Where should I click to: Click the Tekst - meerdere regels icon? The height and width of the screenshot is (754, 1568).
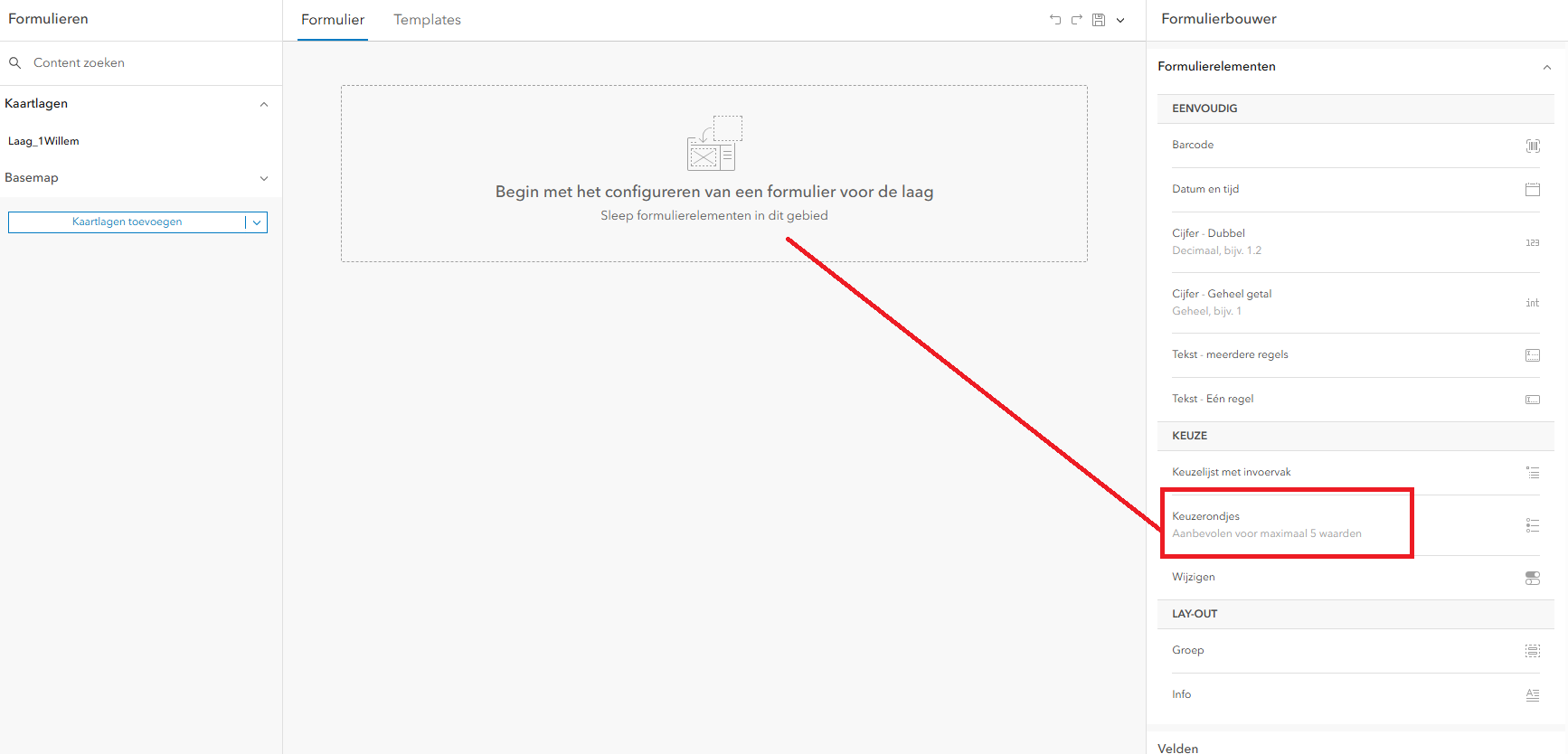(x=1533, y=355)
